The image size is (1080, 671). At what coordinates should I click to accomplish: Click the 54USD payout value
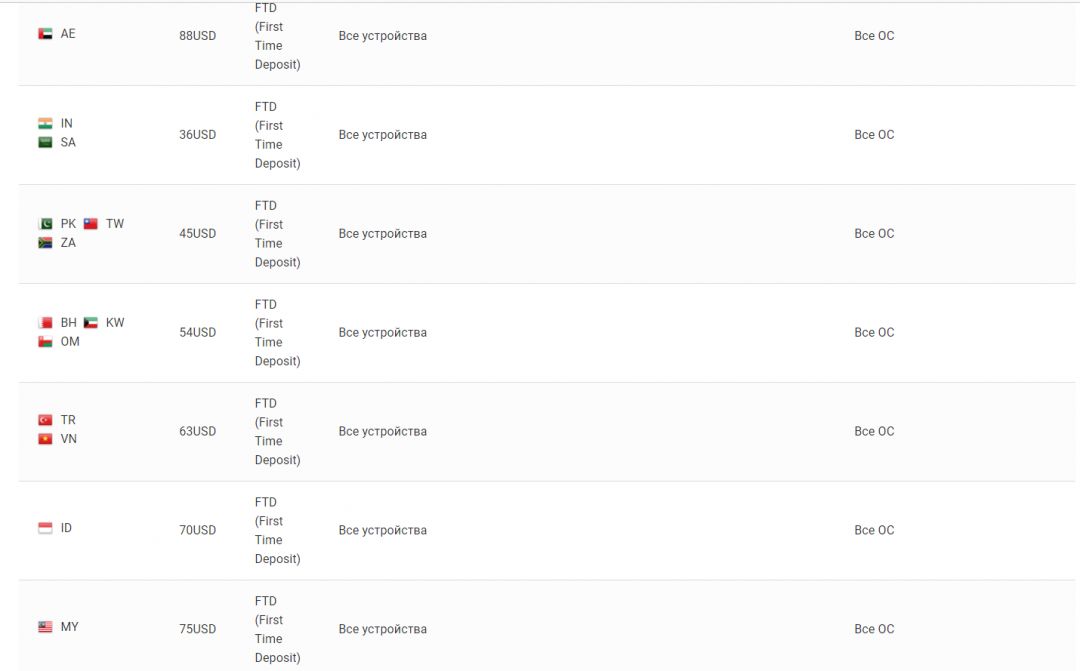198,333
